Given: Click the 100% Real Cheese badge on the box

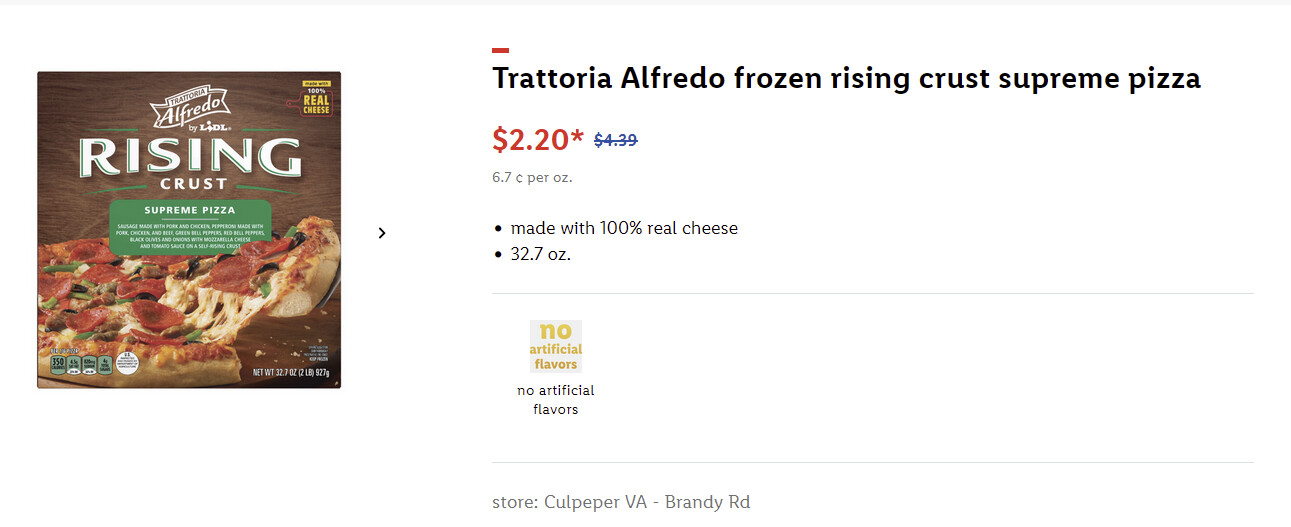Looking at the screenshot, I should pos(317,97).
